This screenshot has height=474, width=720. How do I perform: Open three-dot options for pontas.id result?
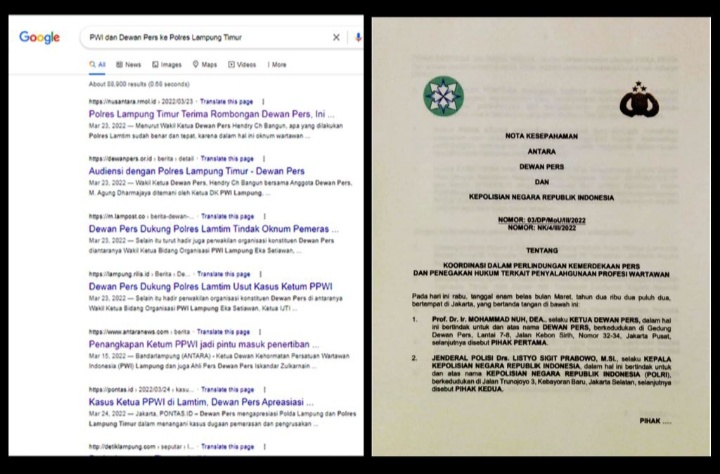263,387
